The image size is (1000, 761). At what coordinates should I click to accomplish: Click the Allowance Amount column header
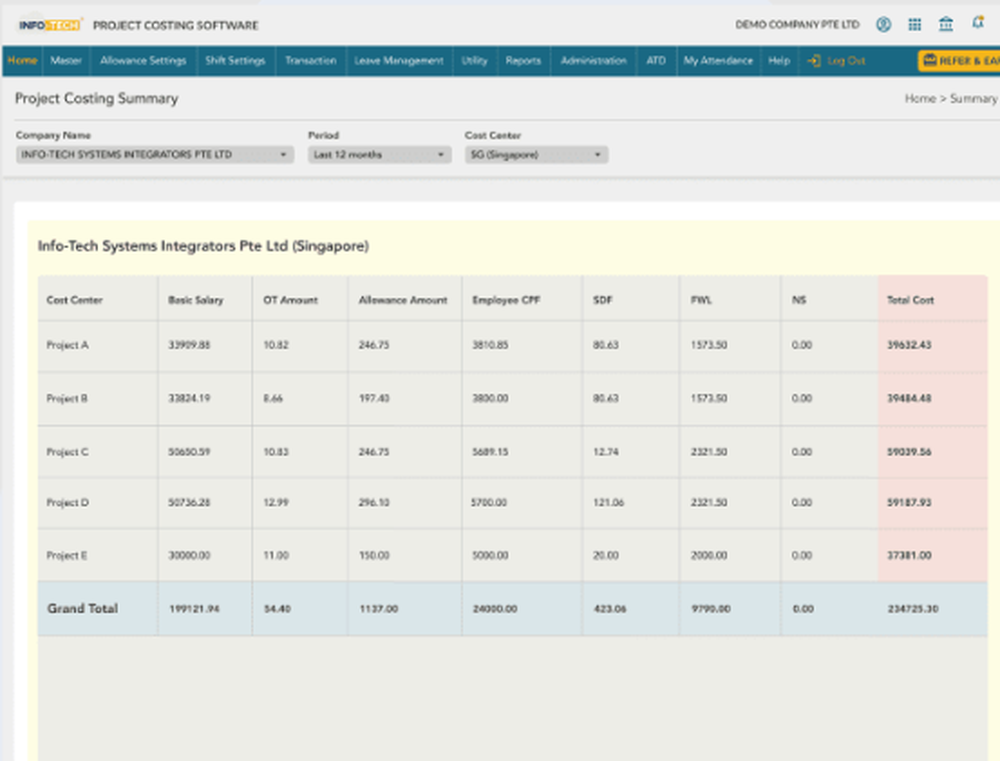[x=402, y=300]
